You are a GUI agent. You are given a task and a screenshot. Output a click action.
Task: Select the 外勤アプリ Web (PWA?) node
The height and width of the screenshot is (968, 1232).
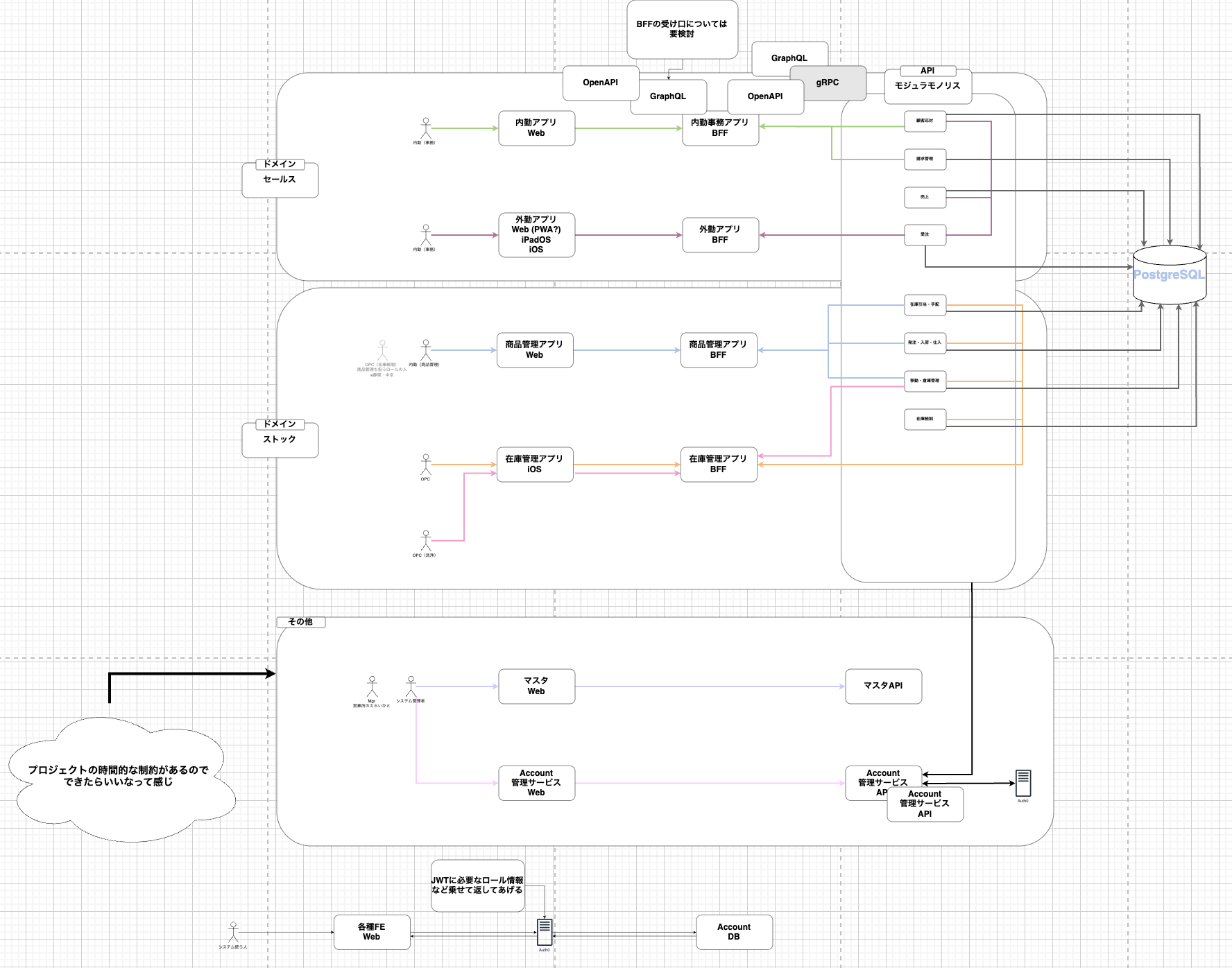pyautogui.click(x=536, y=235)
